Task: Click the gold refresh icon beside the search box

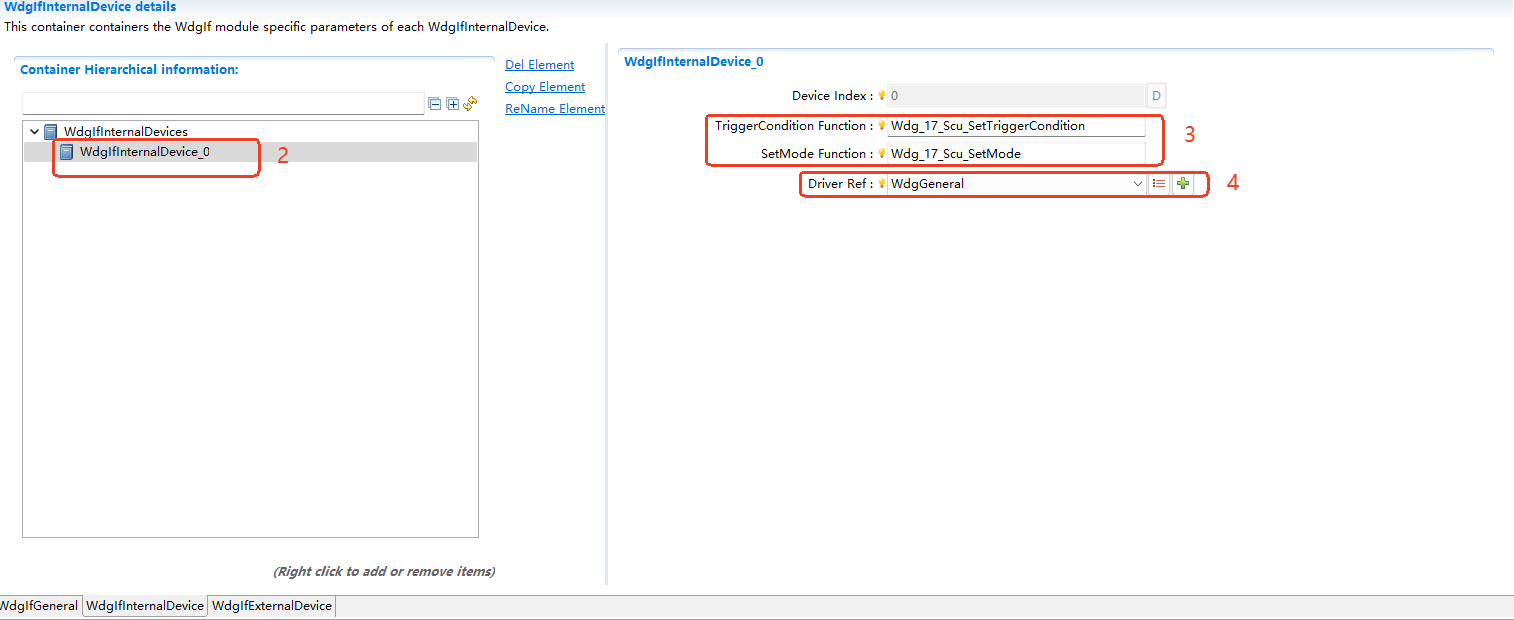Action: (470, 102)
